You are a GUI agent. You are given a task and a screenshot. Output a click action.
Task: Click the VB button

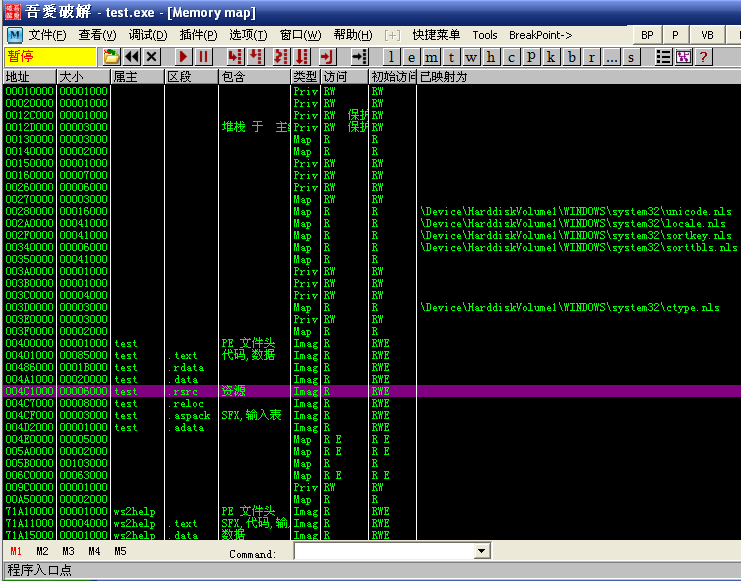tap(707, 35)
